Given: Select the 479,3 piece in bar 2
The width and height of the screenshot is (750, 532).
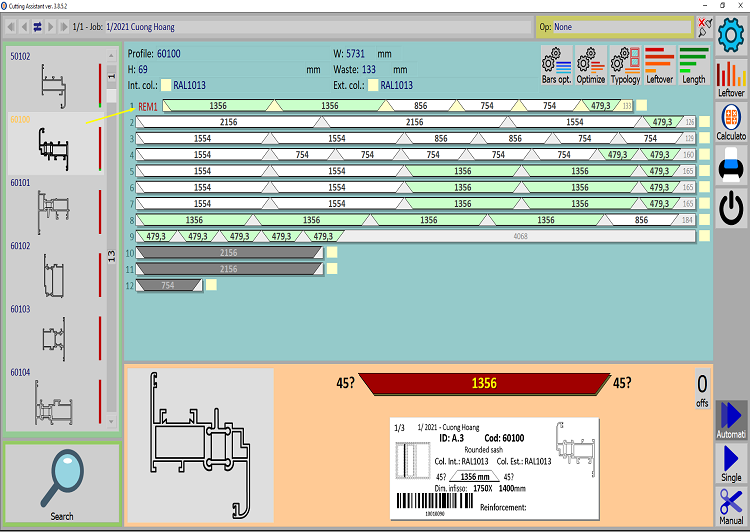Looking at the screenshot, I should click(x=662, y=122).
